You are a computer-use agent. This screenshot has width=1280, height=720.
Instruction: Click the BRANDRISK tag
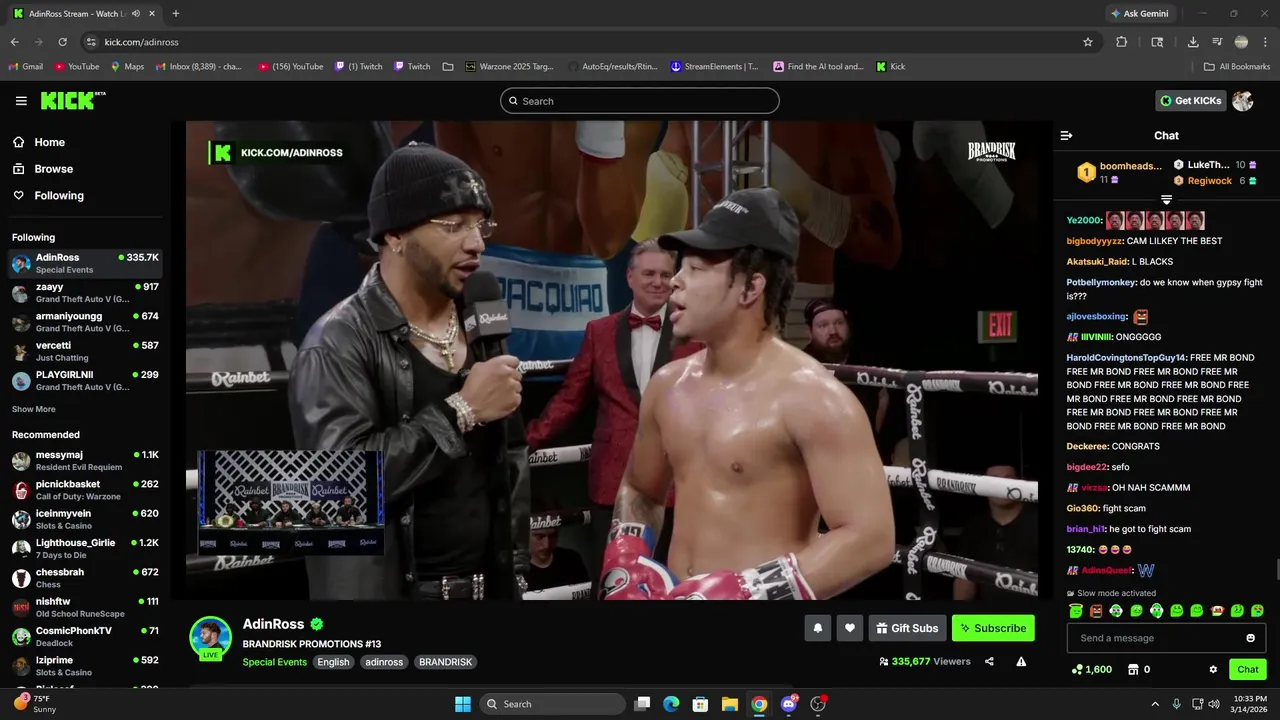pyautogui.click(x=445, y=662)
